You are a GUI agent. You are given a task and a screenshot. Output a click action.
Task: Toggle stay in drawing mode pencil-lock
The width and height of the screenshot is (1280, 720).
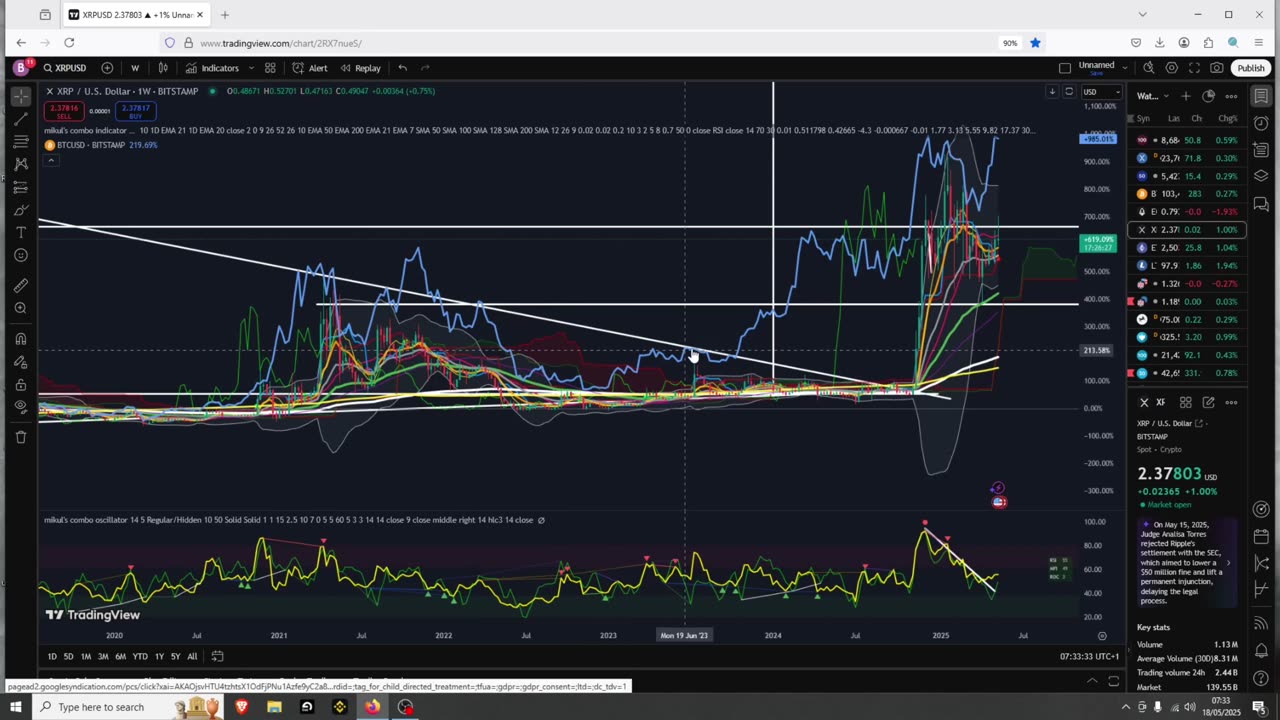[x=21, y=362]
